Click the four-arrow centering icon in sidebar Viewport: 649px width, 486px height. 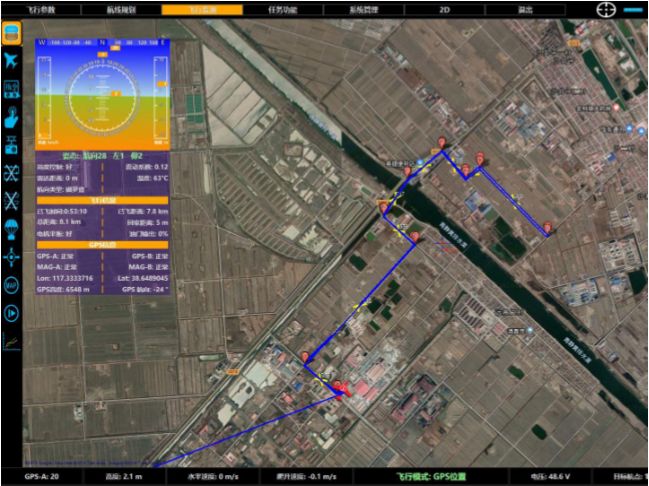pos(11,256)
